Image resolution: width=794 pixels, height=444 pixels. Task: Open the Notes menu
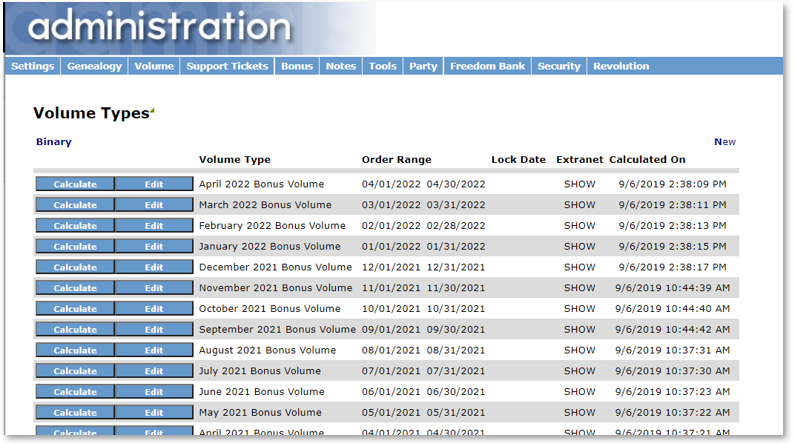341,66
